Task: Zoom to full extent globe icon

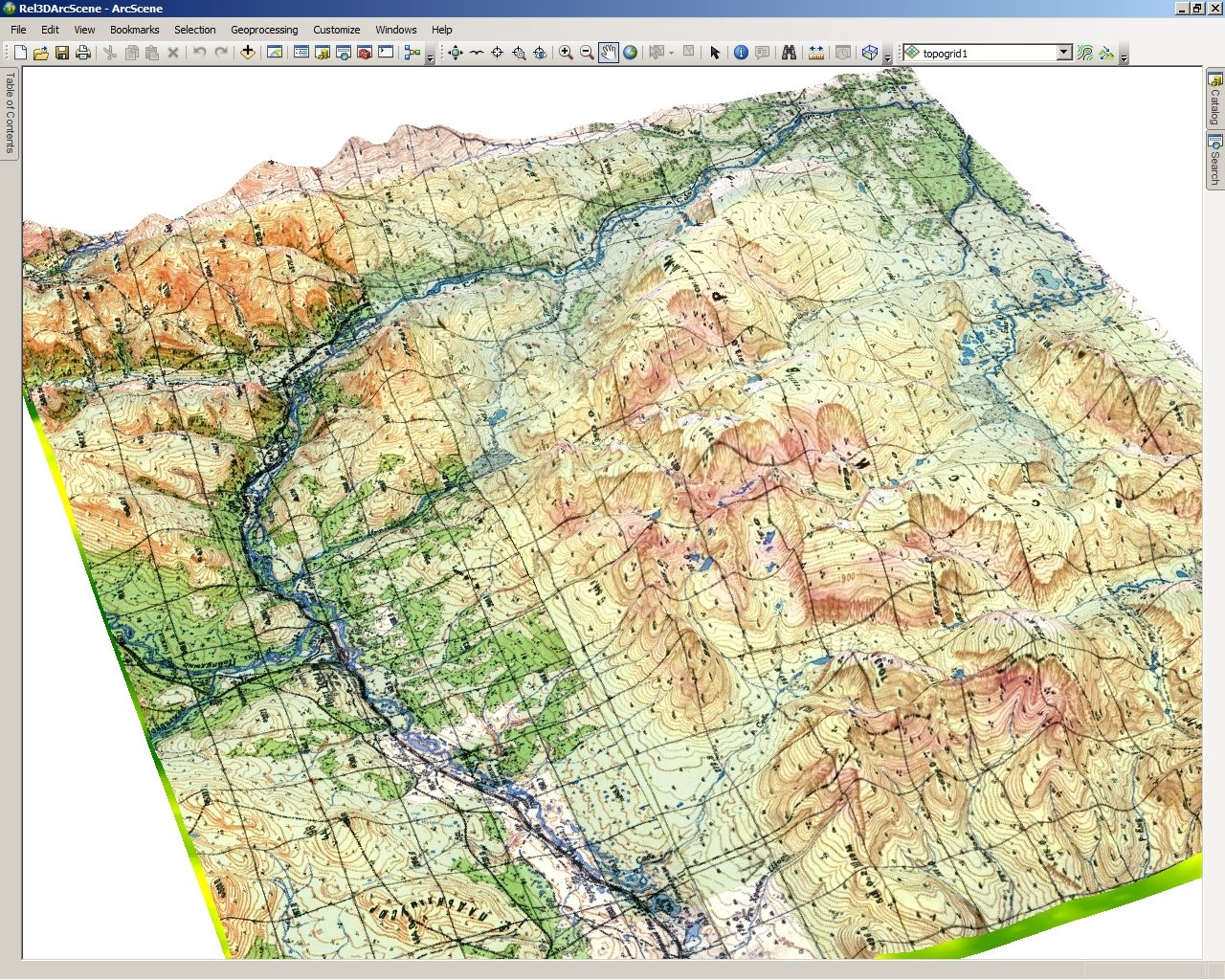Action: tap(630, 53)
